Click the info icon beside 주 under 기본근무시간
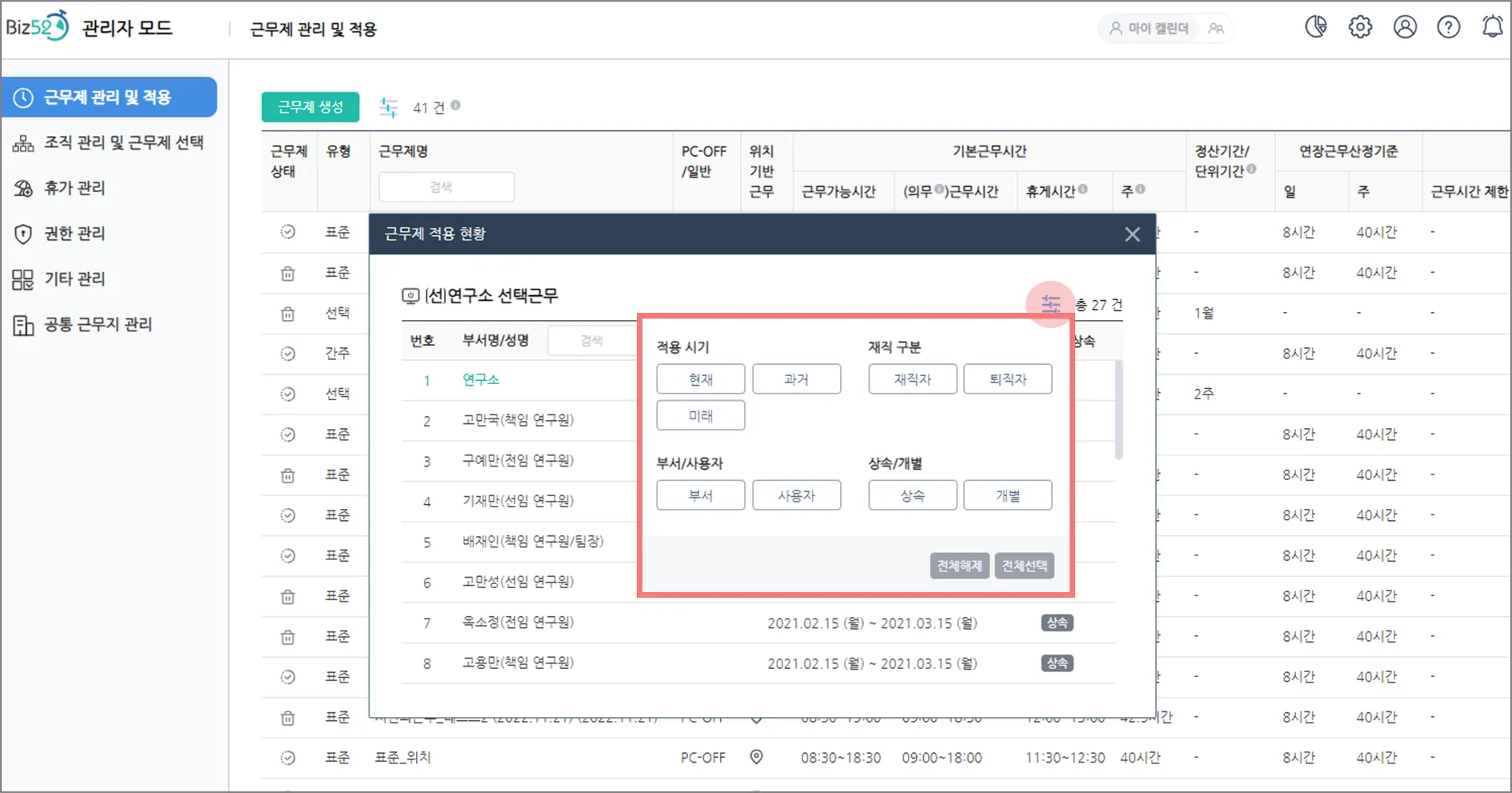This screenshot has width=1512, height=793. [1140, 189]
